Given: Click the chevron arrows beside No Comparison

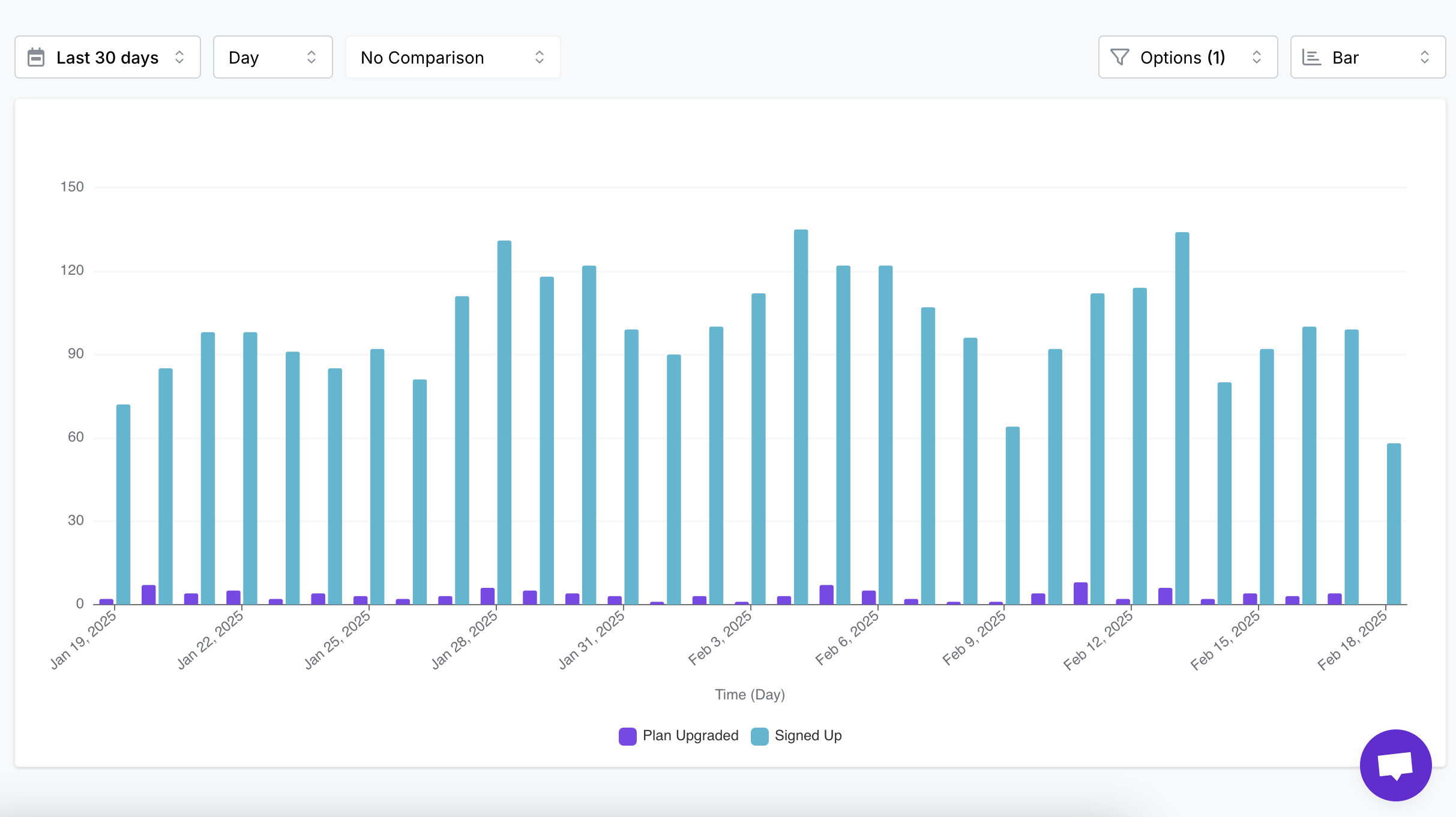Looking at the screenshot, I should (x=539, y=58).
